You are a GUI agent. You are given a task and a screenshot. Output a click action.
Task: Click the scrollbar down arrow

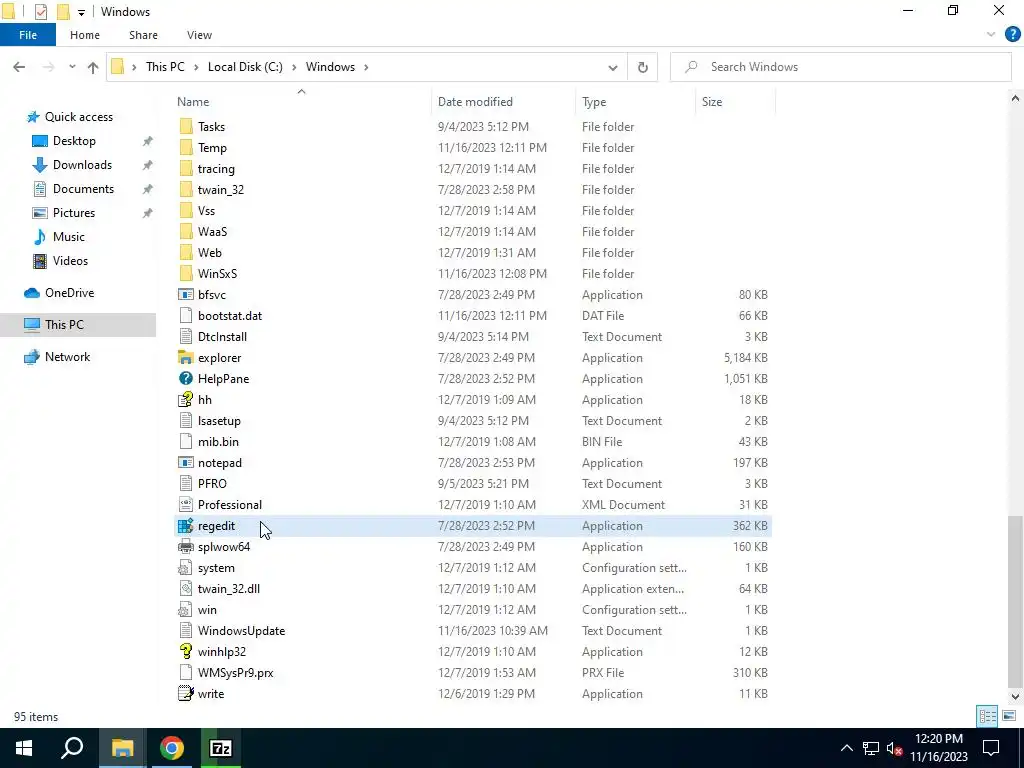pos(1015,696)
